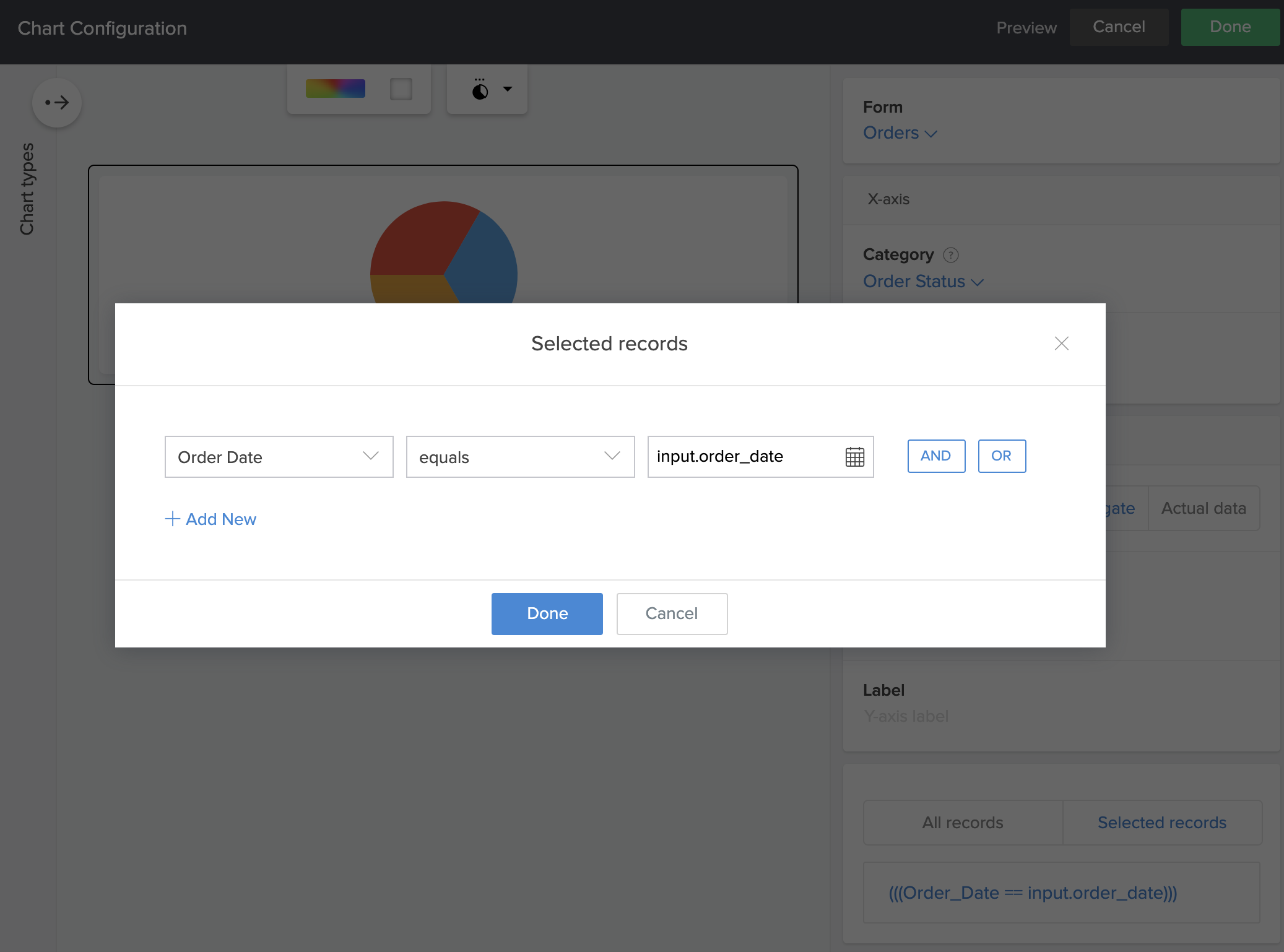The image size is (1284, 952).
Task: Switch to Selected records option
Action: (1161, 822)
